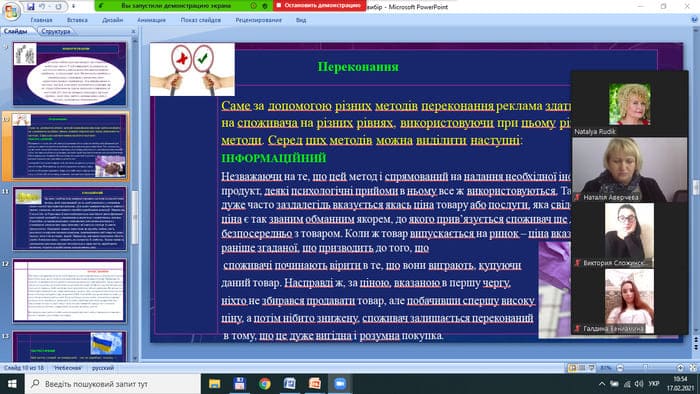The height and width of the screenshot is (394, 700).
Task: Click the Save icon in quick access toolbar
Action: tap(30, 7)
